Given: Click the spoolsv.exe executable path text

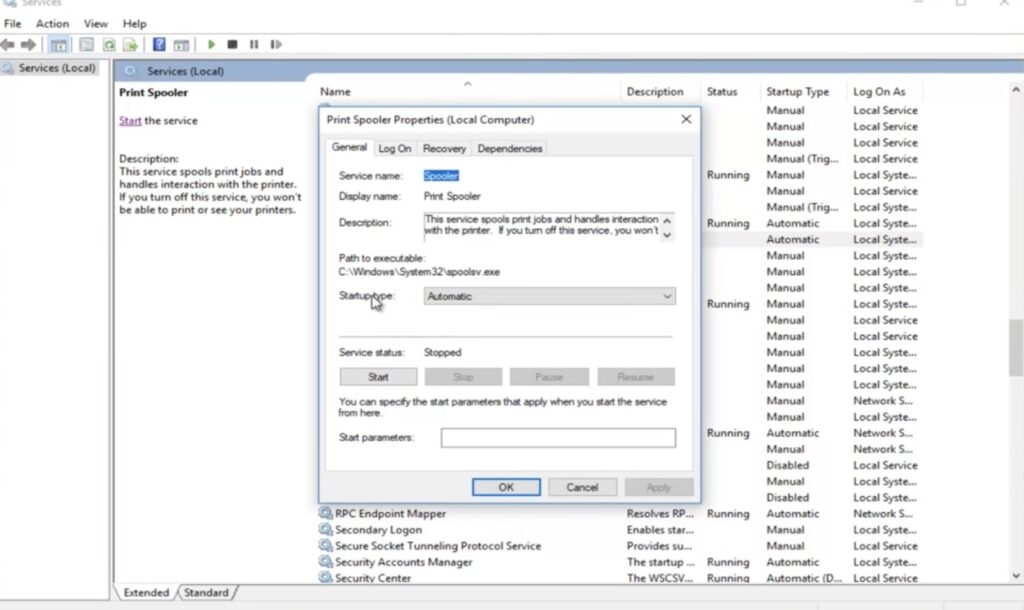Looking at the screenshot, I should coord(419,272).
